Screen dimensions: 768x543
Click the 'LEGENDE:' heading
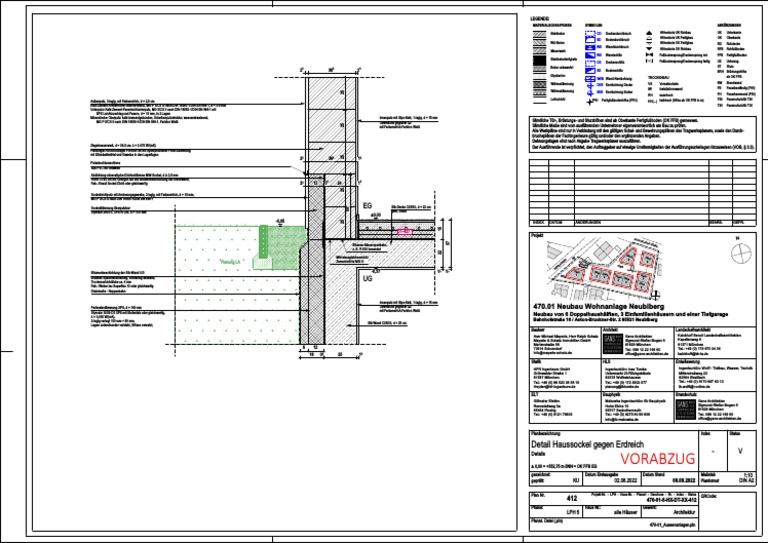[540, 19]
